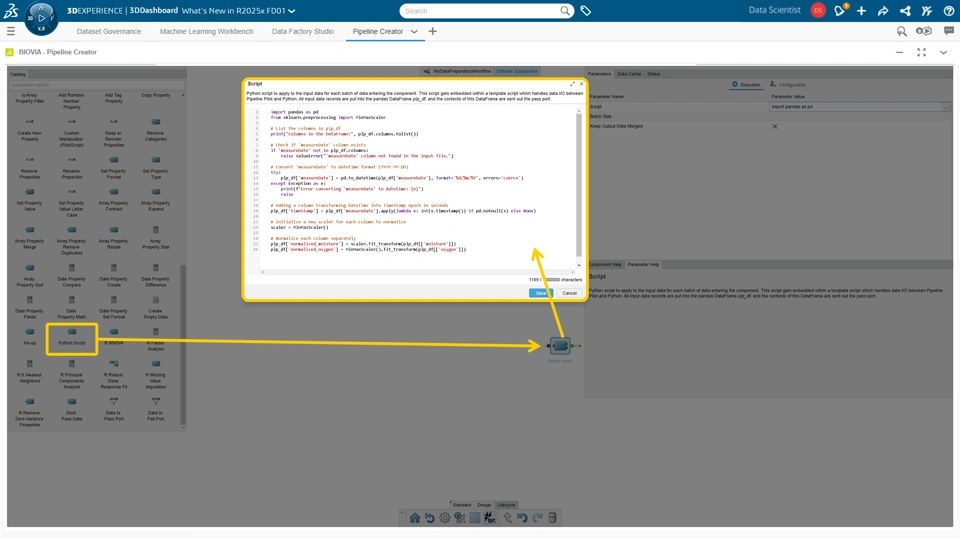
Task: Open MyDataPreparationWorkflow canvas tab
Action: pos(457,71)
